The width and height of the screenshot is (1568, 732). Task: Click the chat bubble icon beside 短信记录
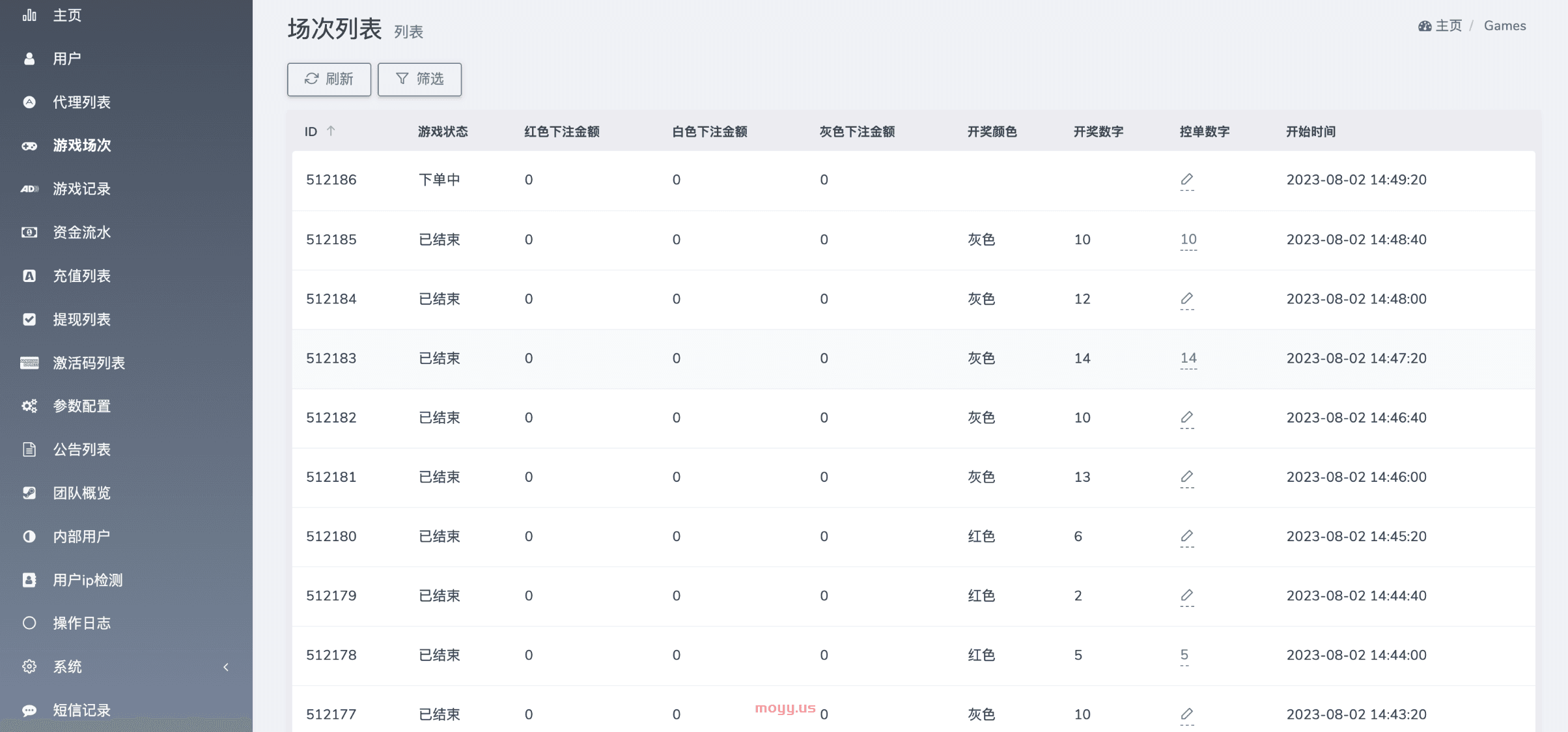[29, 711]
